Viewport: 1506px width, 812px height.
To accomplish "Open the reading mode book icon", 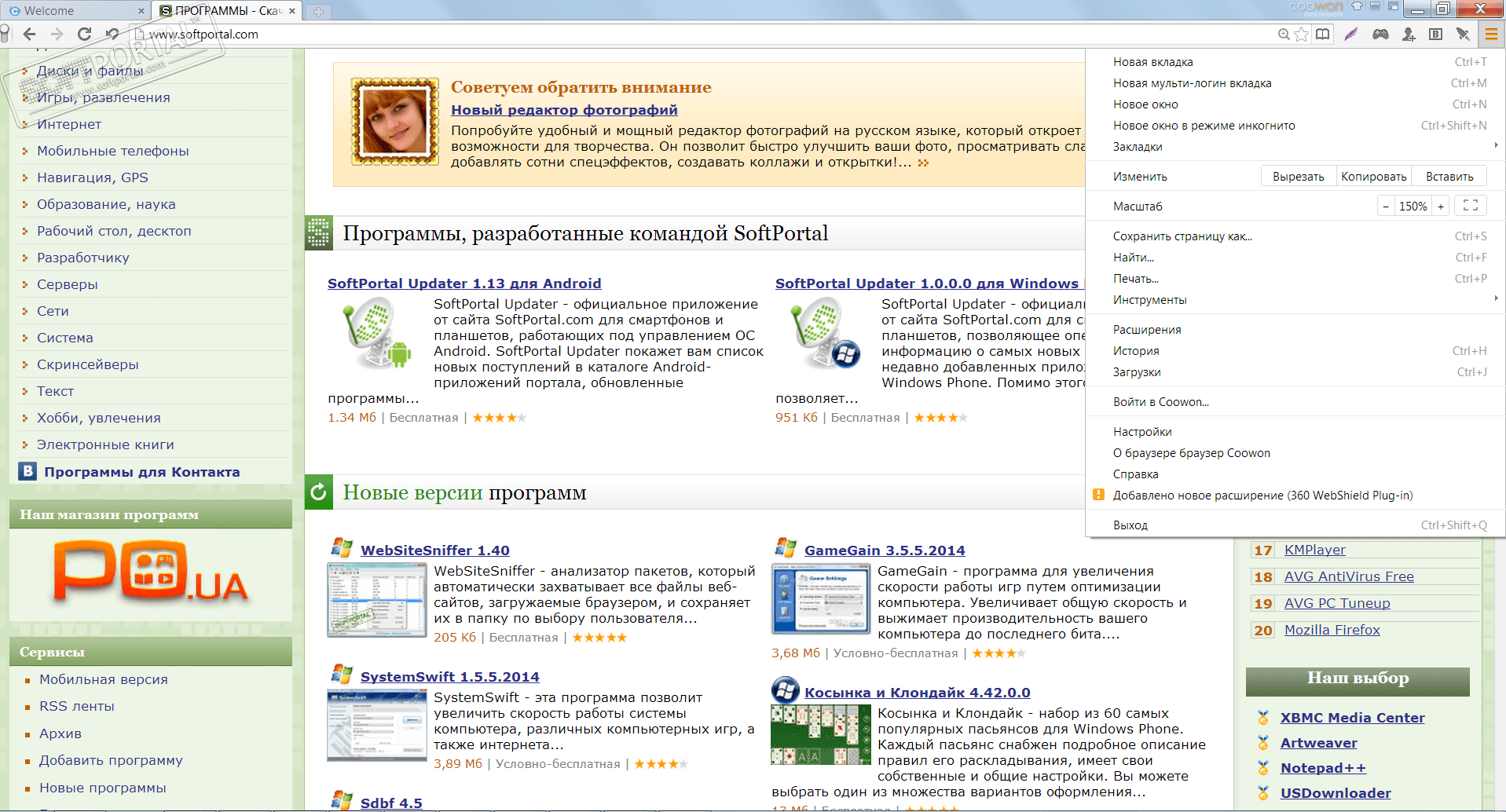I will pyautogui.click(x=1324, y=34).
